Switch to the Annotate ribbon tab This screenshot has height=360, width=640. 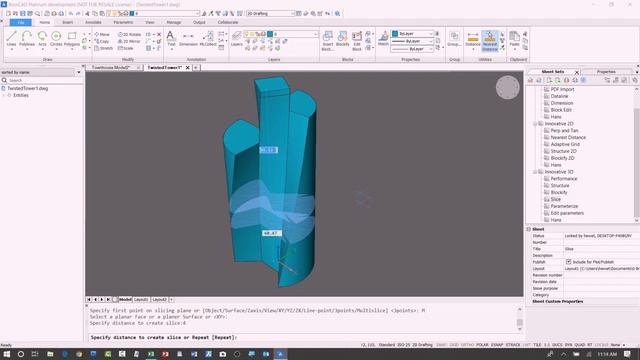click(93, 22)
